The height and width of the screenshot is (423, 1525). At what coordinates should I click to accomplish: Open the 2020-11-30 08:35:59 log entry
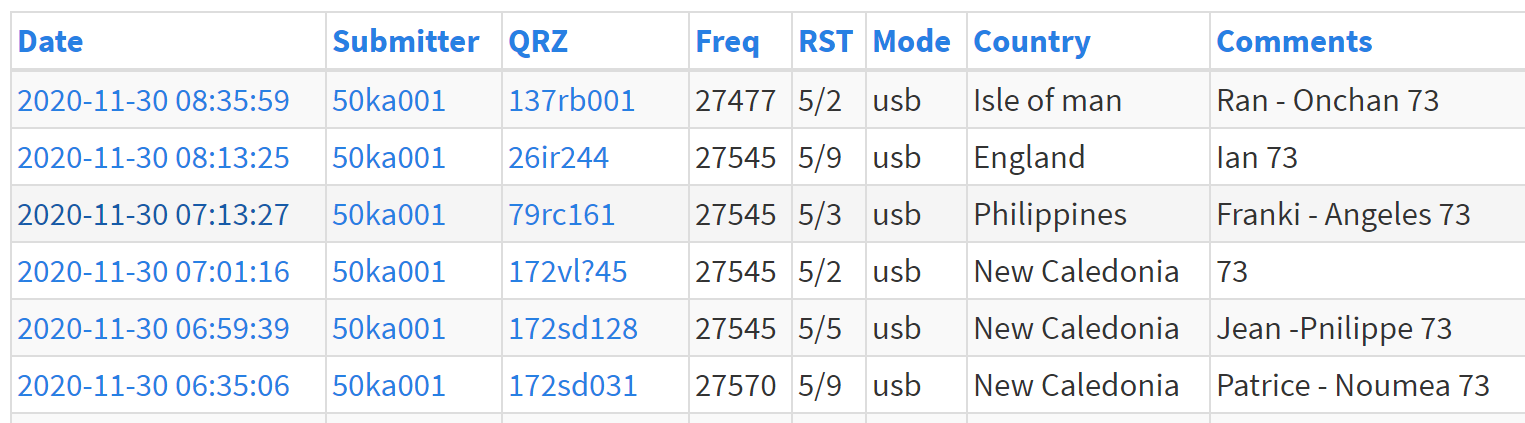tap(153, 100)
